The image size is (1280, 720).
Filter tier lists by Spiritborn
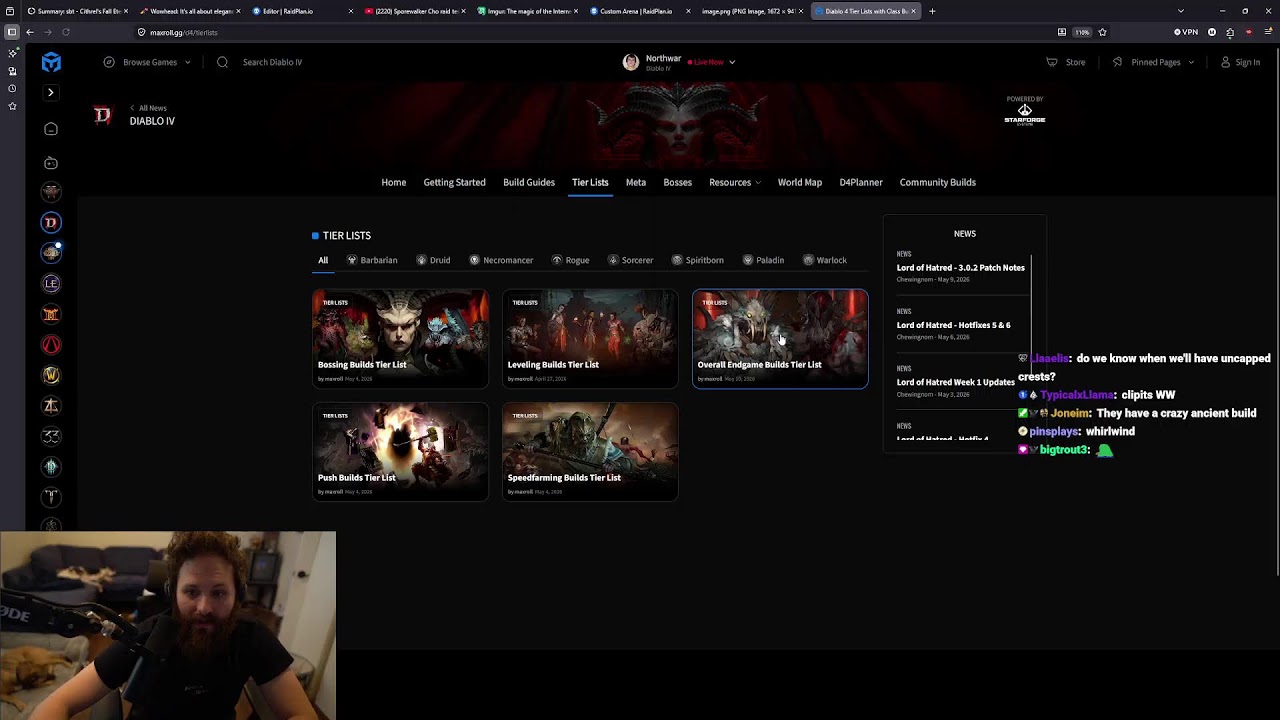click(697, 260)
